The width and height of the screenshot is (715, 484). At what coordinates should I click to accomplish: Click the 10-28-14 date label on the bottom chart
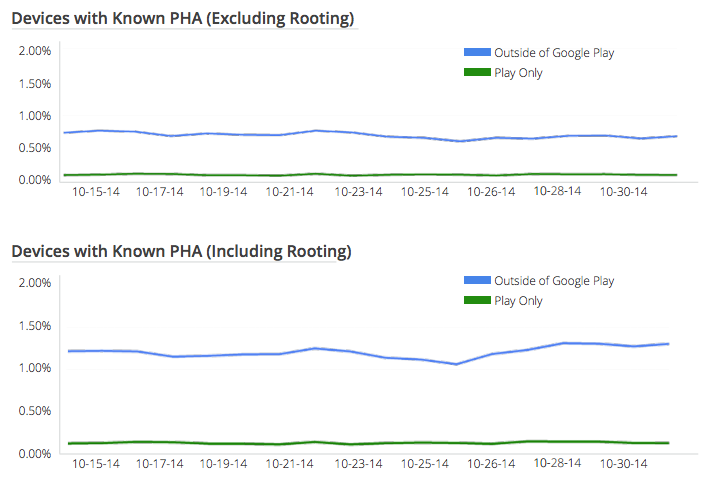click(558, 464)
